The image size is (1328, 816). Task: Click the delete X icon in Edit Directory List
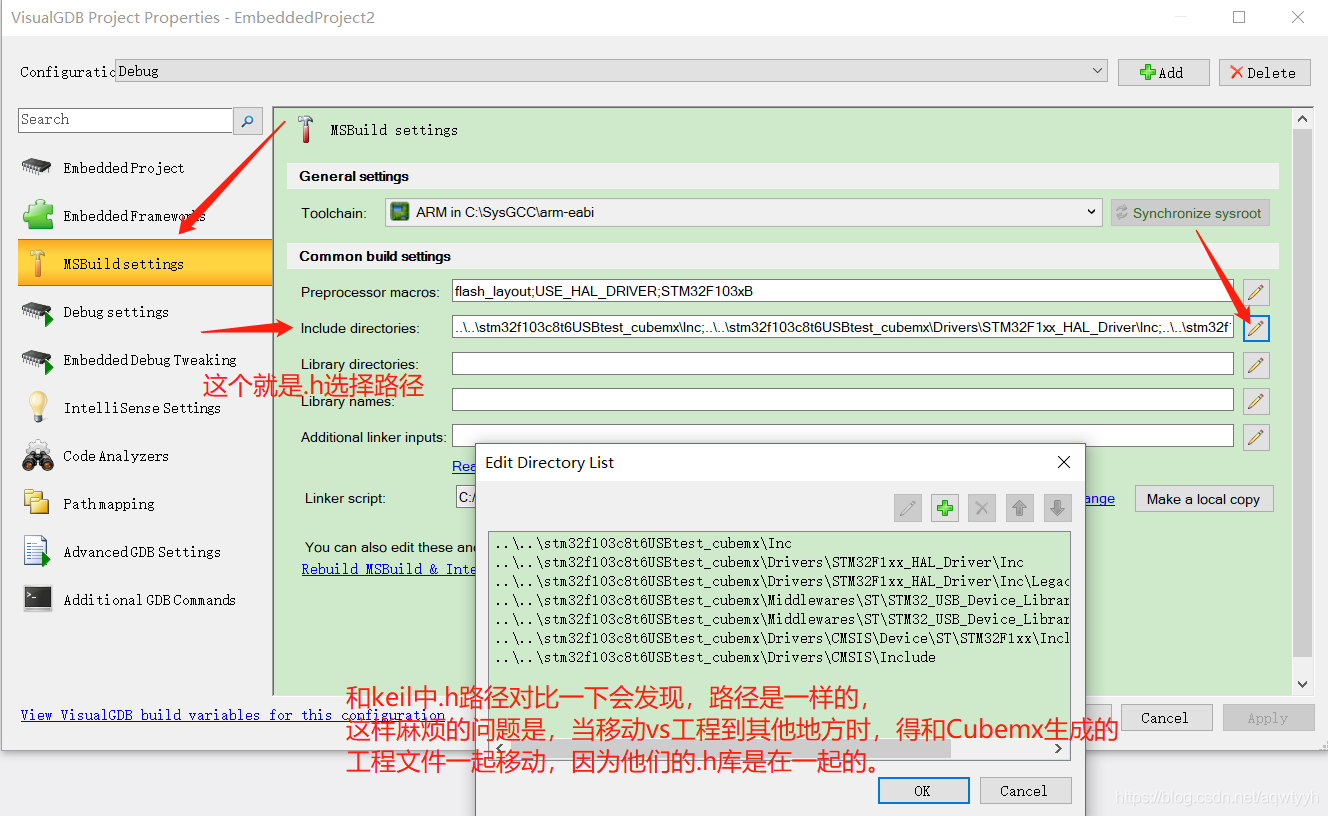click(982, 508)
